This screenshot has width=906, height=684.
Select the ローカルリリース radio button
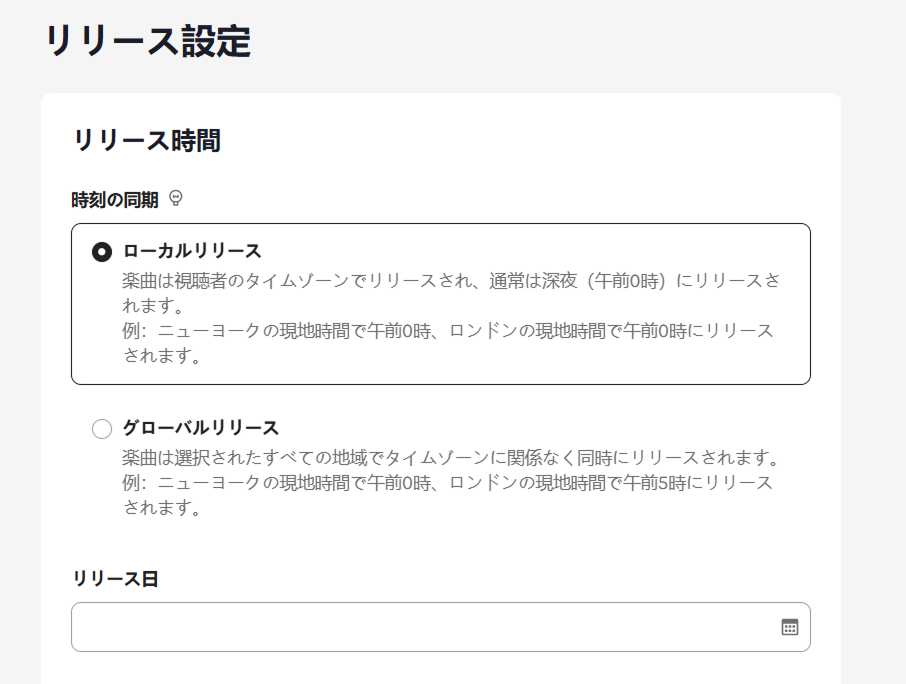pos(102,252)
